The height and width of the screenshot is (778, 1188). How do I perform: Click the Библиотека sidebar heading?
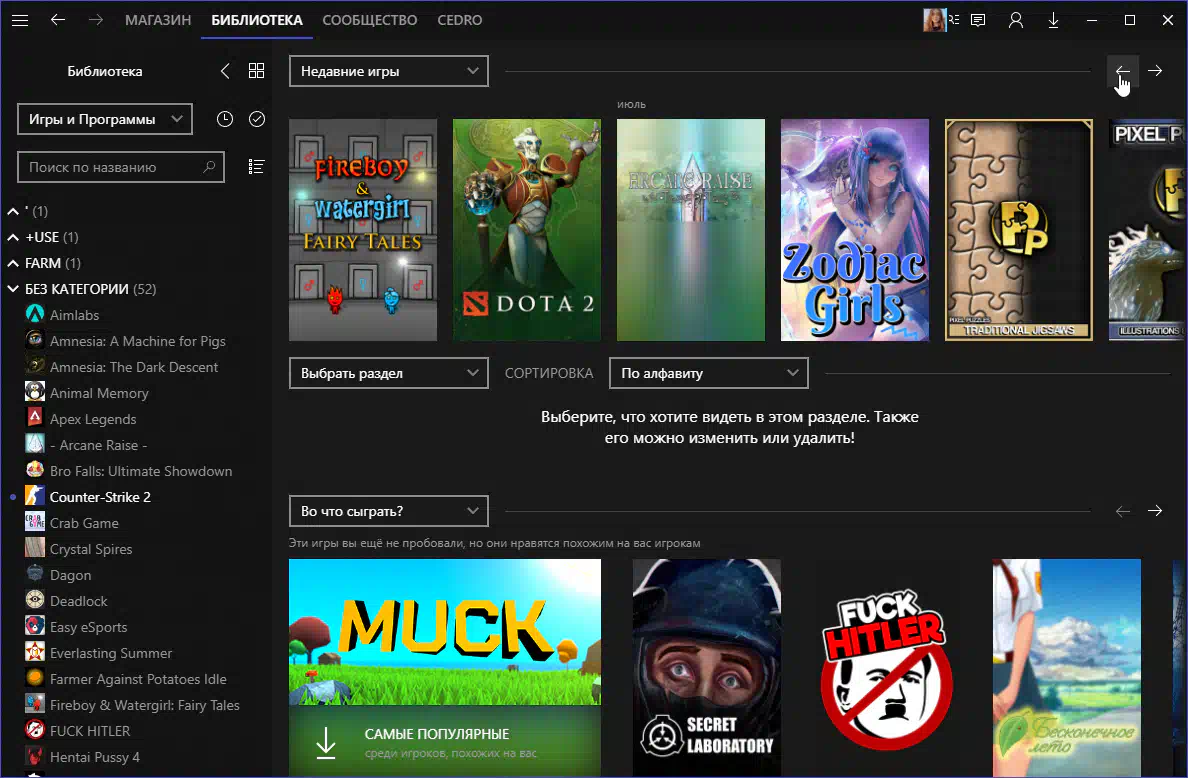click(105, 71)
